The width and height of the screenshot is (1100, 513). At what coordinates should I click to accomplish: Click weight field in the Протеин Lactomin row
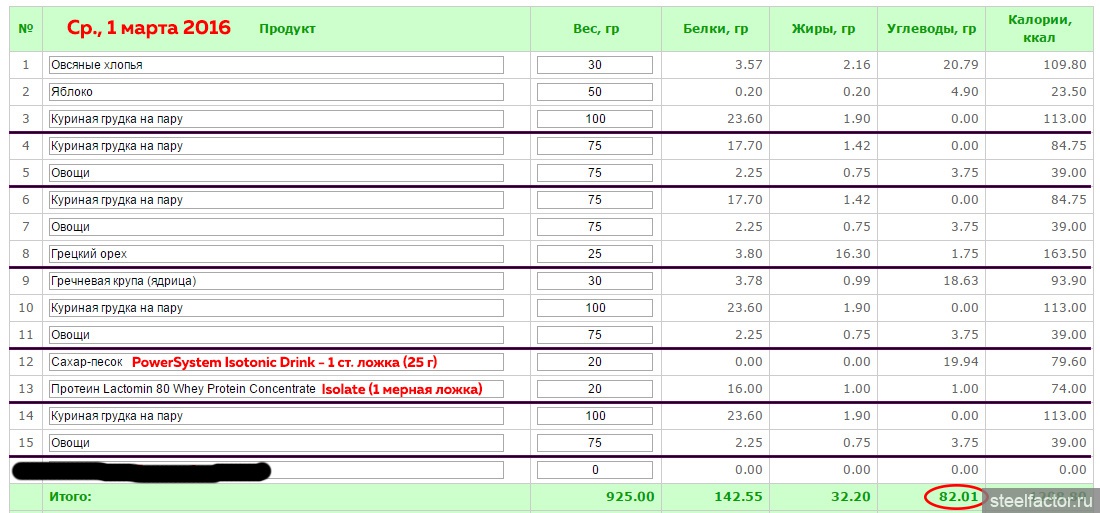click(x=595, y=389)
